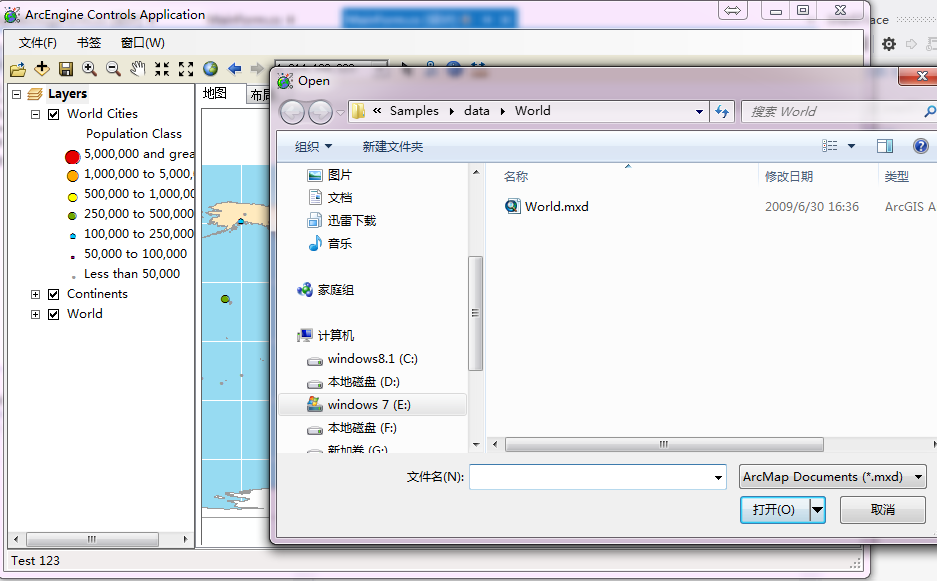Toggle the World layer checkbox
This screenshot has width=937, height=581.
[54, 314]
